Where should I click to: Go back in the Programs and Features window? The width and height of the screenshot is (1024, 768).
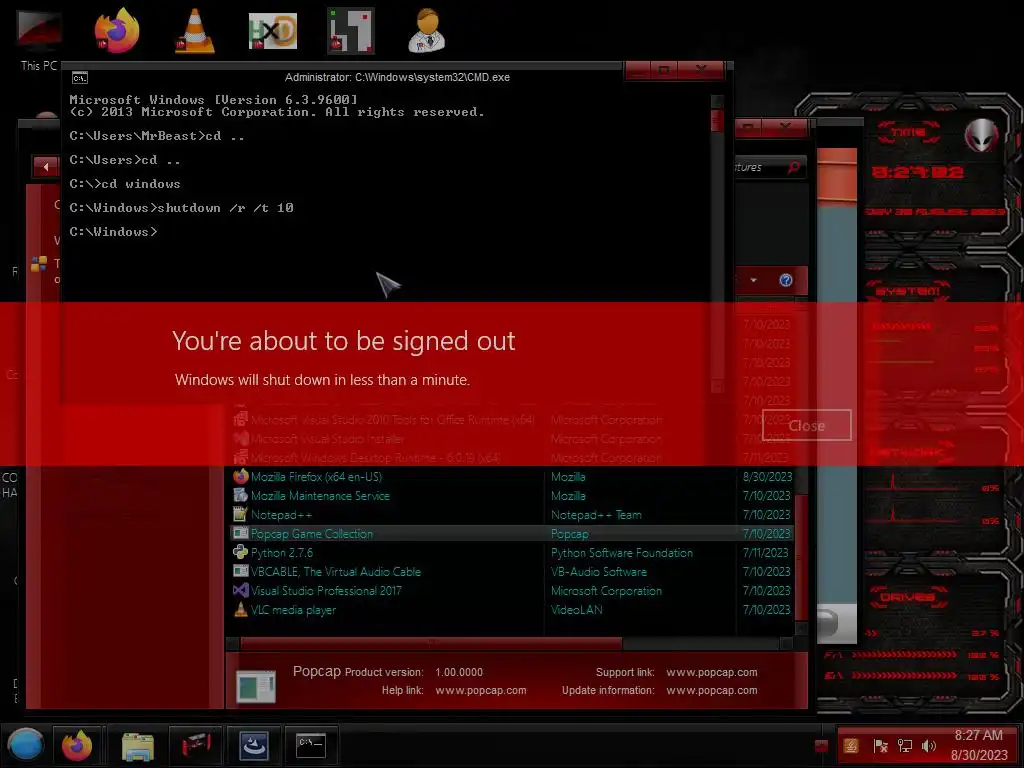point(46,167)
